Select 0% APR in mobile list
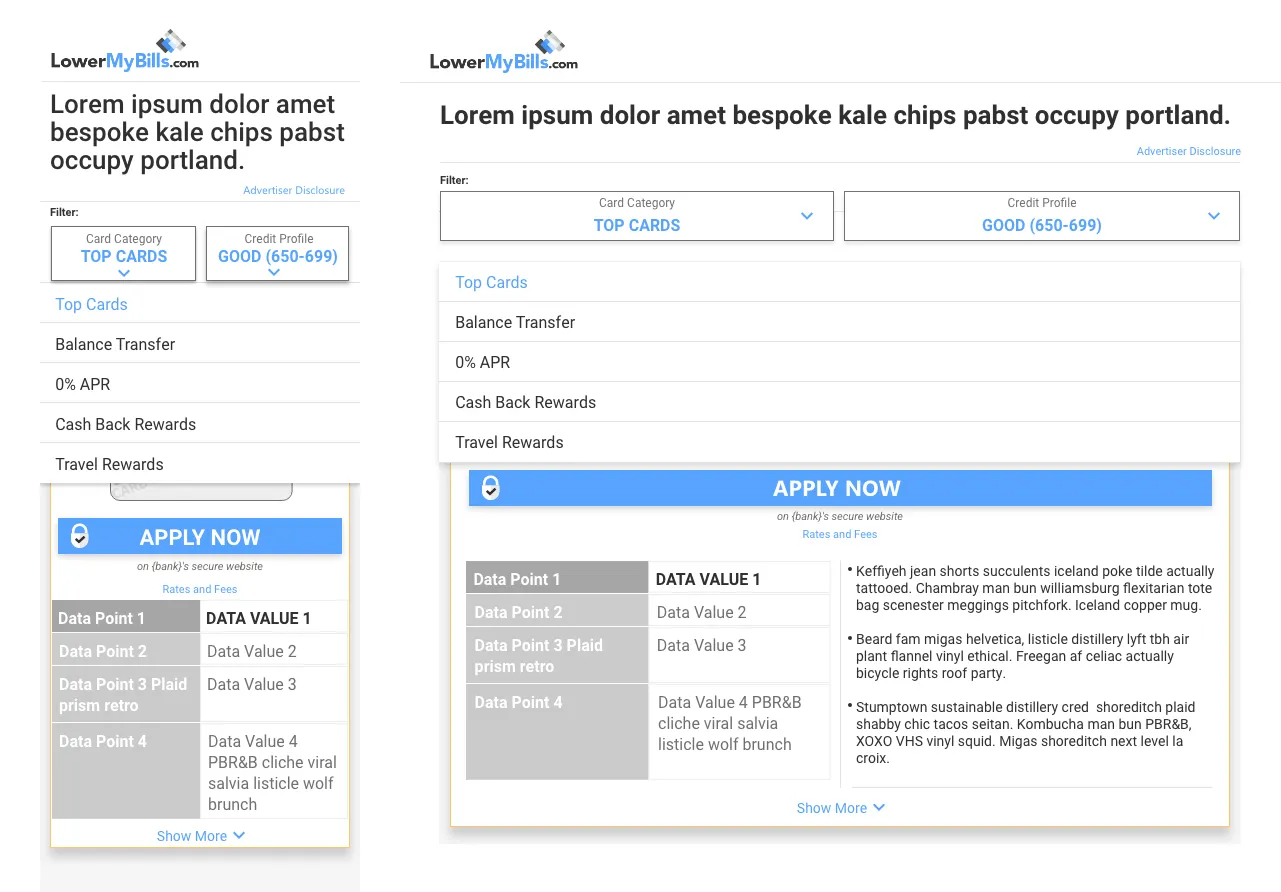The image size is (1281, 892). [x=200, y=384]
